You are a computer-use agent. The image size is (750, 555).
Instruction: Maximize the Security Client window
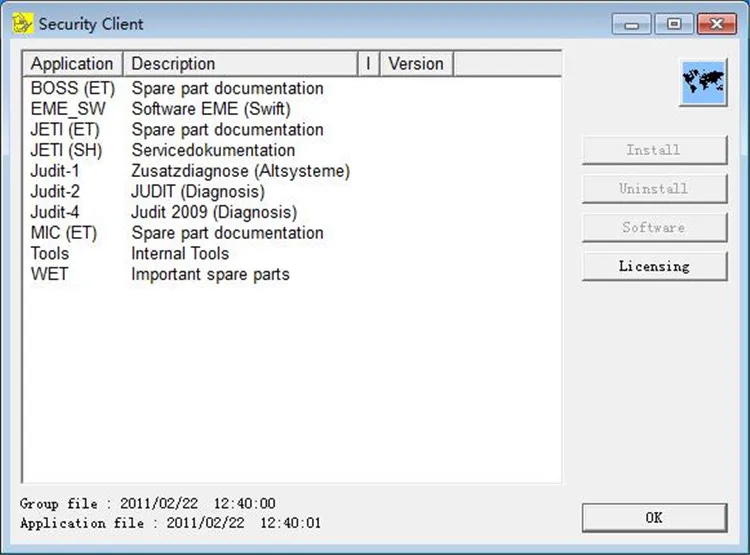coord(674,24)
